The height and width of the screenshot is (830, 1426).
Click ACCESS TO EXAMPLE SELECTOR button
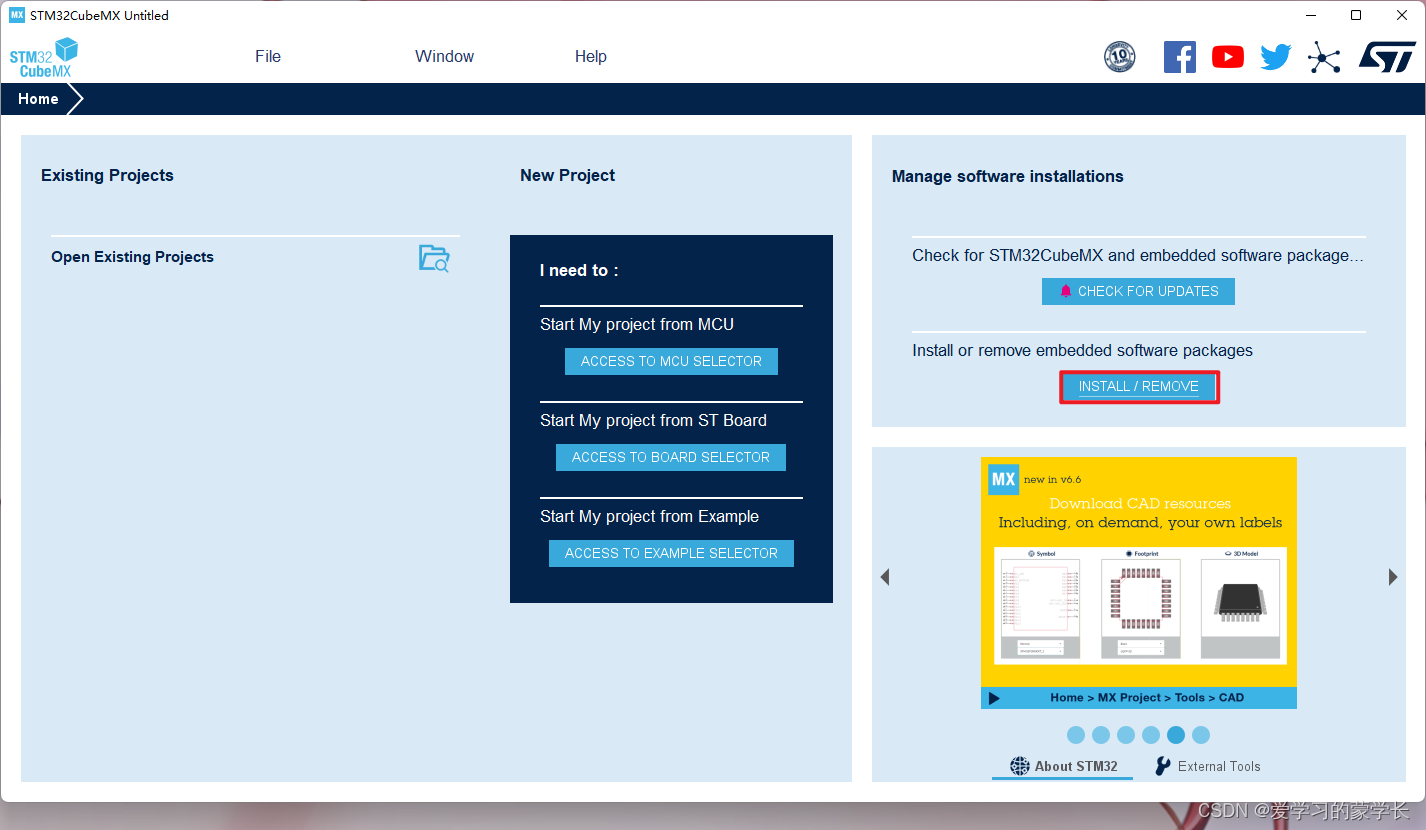click(x=671, y=553)
